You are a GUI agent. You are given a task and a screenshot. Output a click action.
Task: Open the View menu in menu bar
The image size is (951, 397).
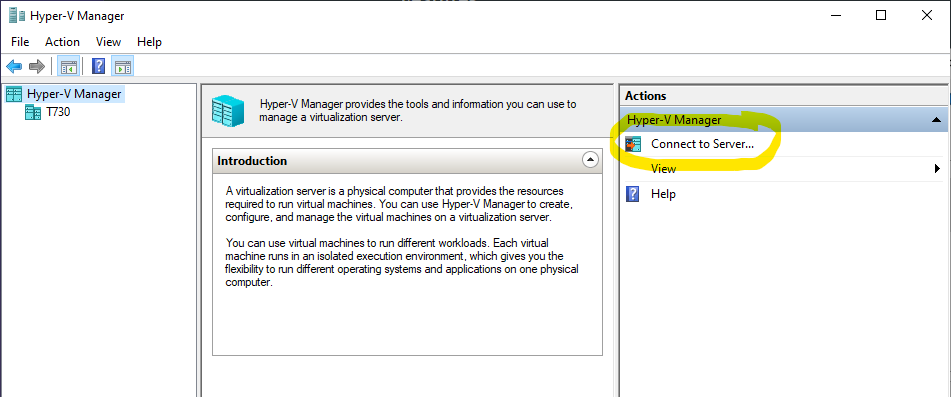pyautogui.click(x=109, y=42)
